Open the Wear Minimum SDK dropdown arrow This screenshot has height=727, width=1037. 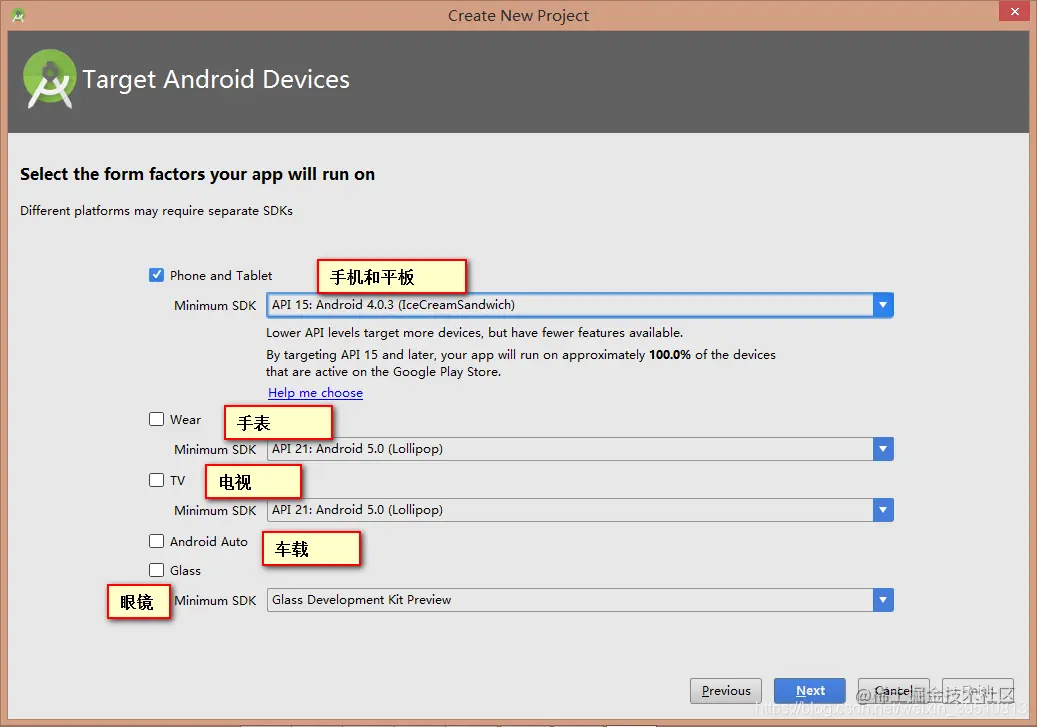(x=883, y=449)
